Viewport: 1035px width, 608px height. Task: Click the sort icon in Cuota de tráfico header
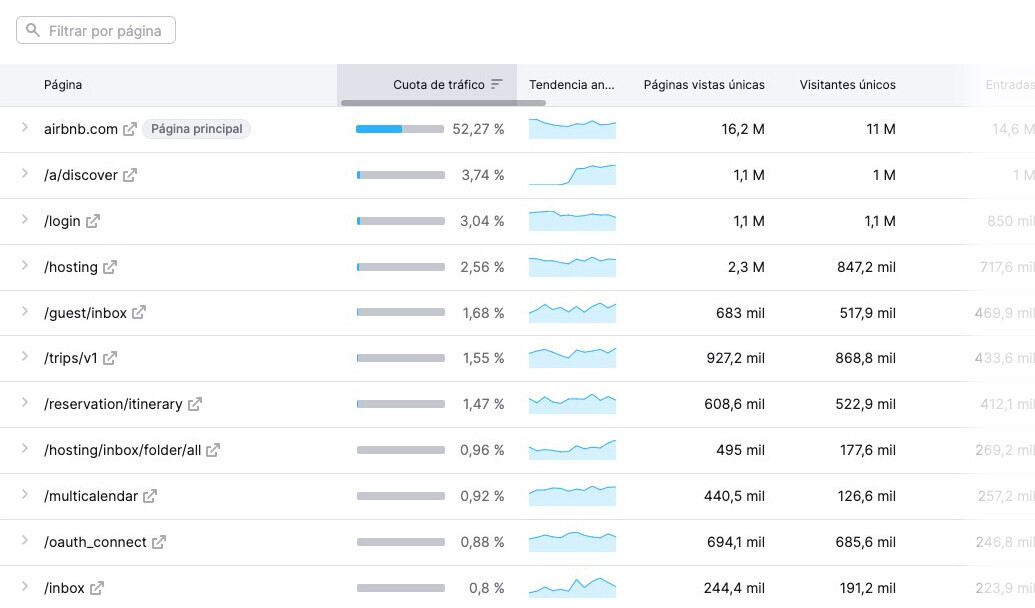[x=497, y=85]
